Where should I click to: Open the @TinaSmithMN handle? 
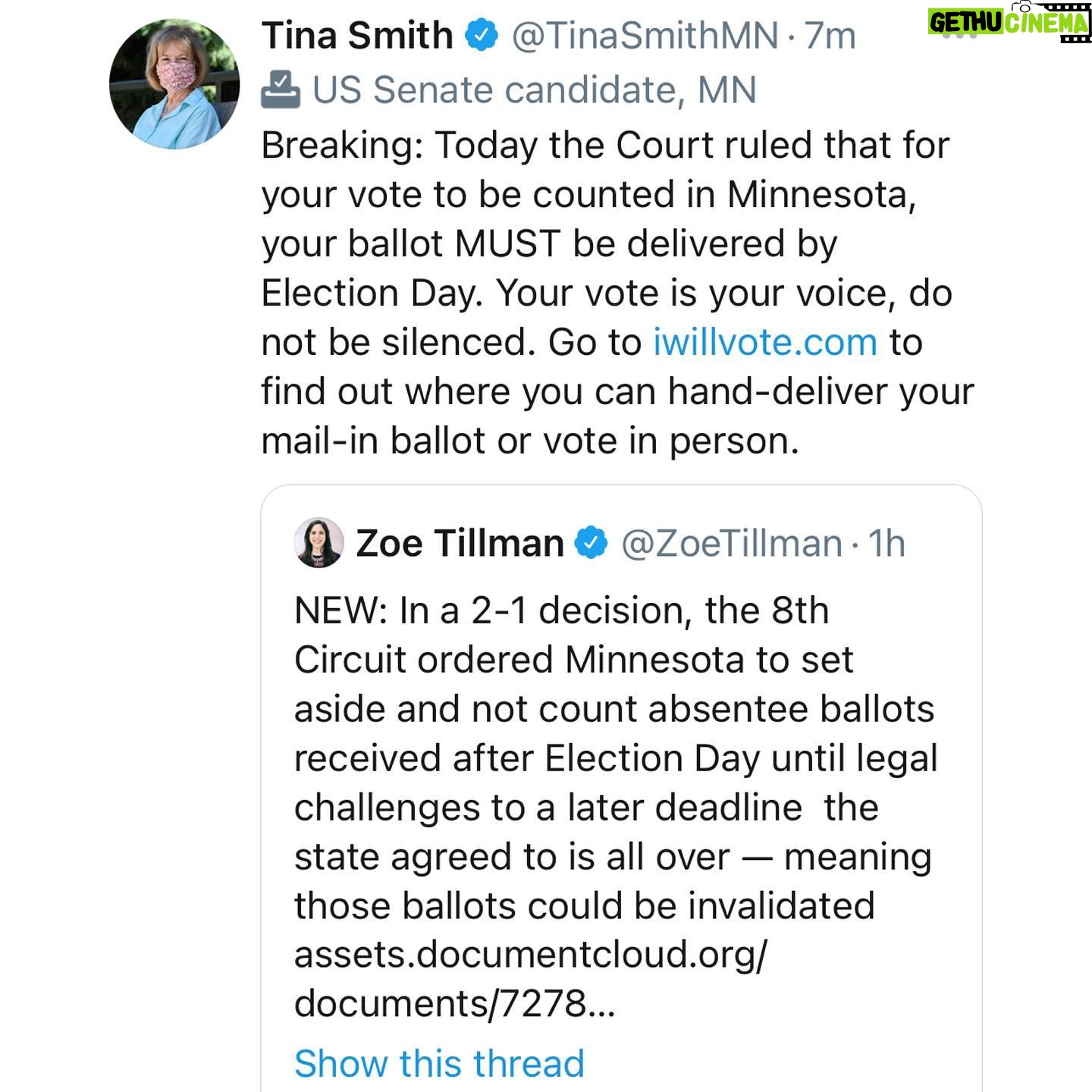645,36
